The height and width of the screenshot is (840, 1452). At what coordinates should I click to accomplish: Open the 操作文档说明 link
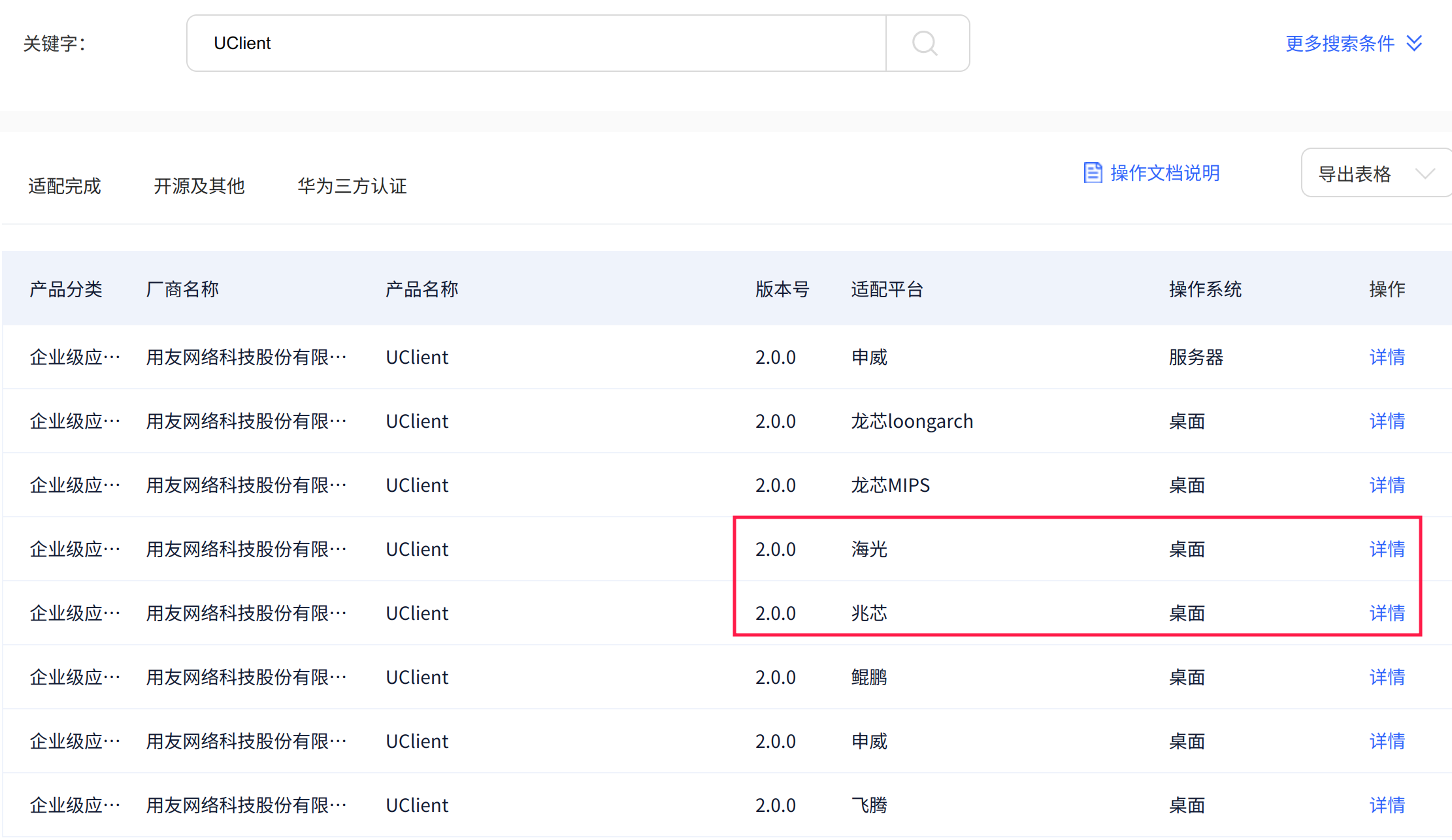coord(1164,173)
